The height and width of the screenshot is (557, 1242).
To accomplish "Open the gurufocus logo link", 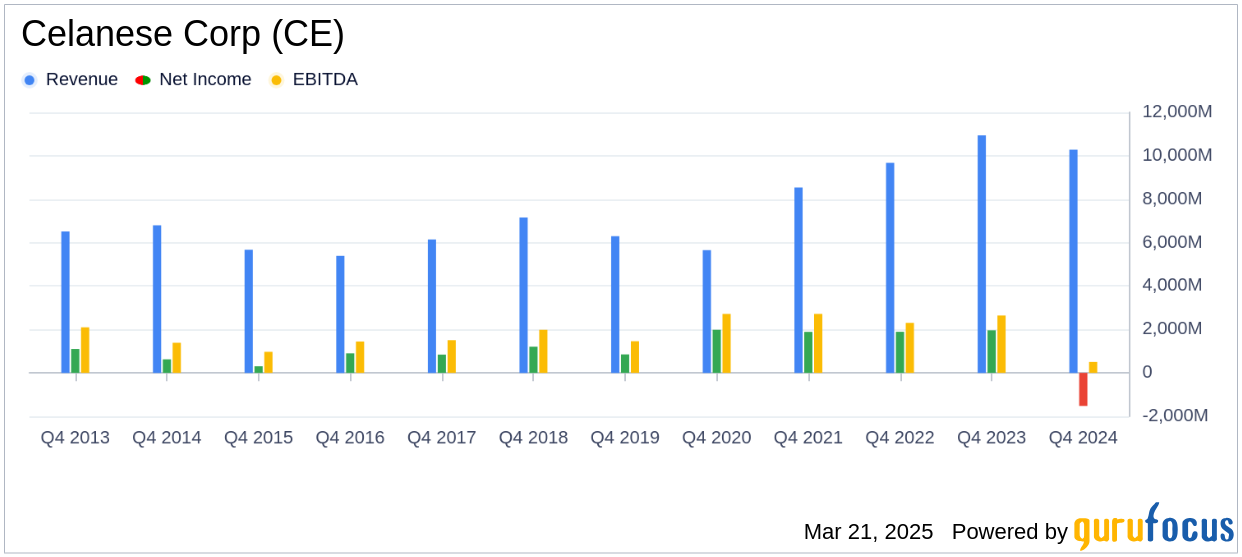I will pyautogui.click(x=1153, y=527).
